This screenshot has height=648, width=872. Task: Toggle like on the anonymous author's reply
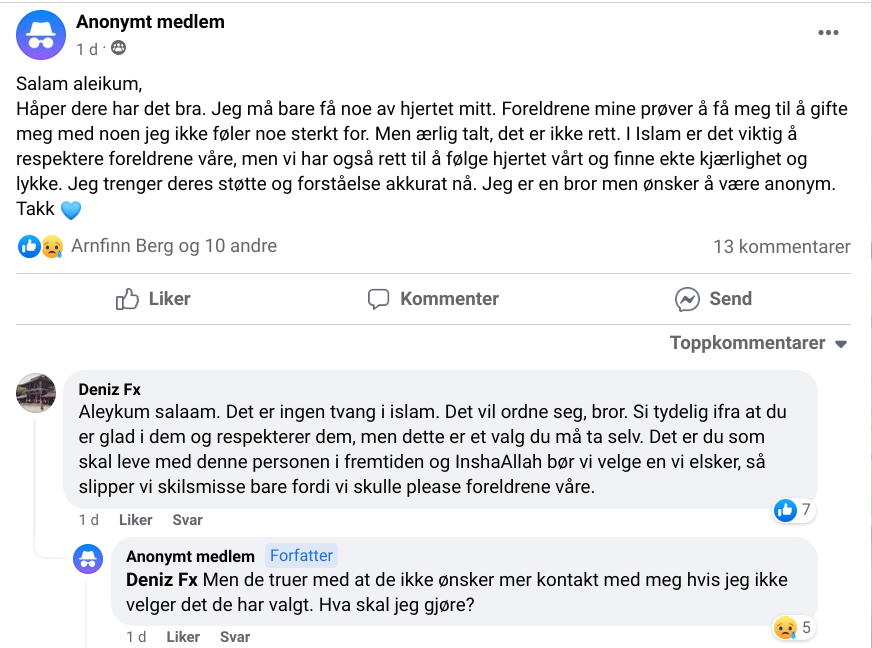coord(184,637)
